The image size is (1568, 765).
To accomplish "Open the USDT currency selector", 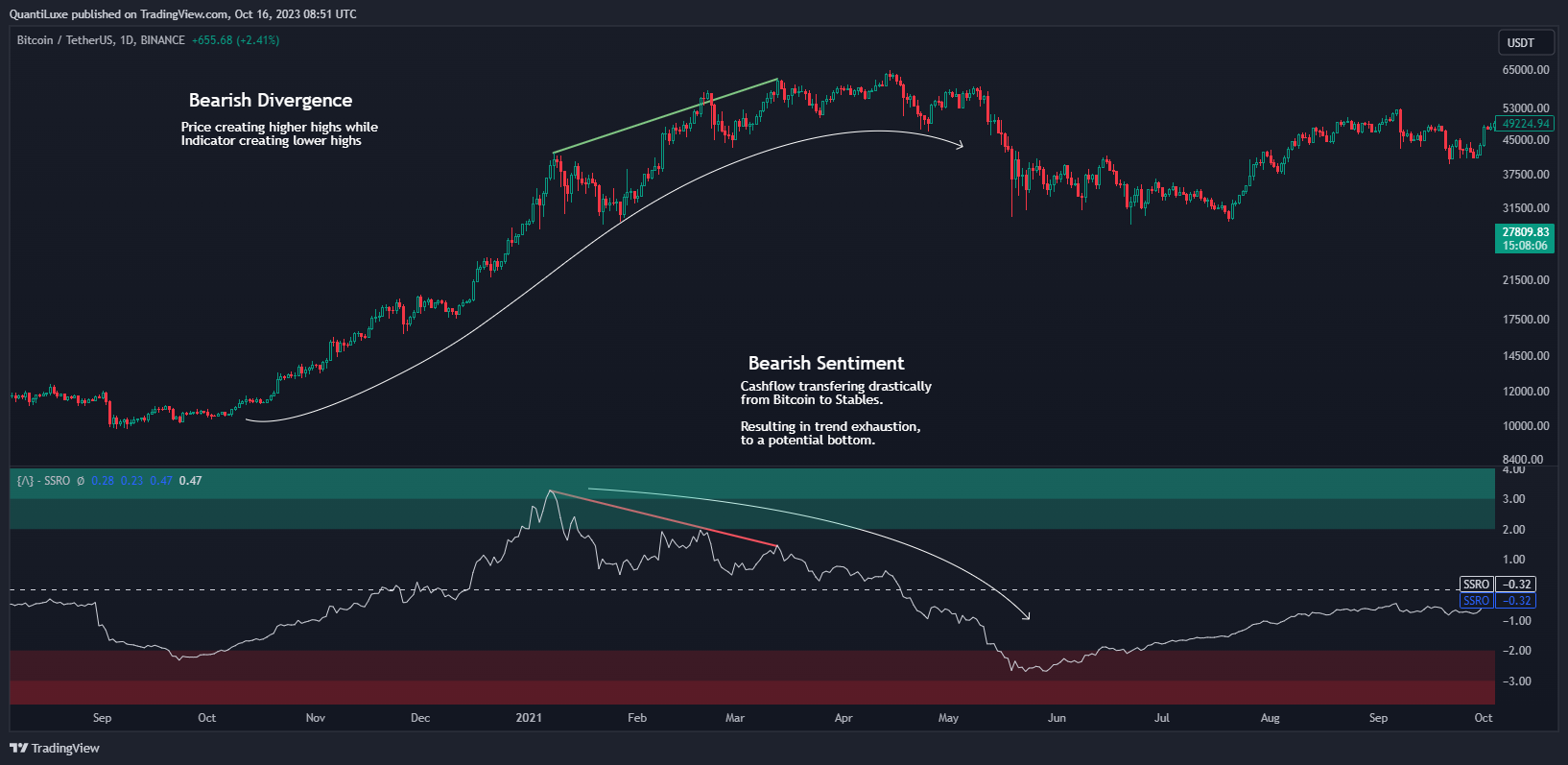I will point(1526,42).
